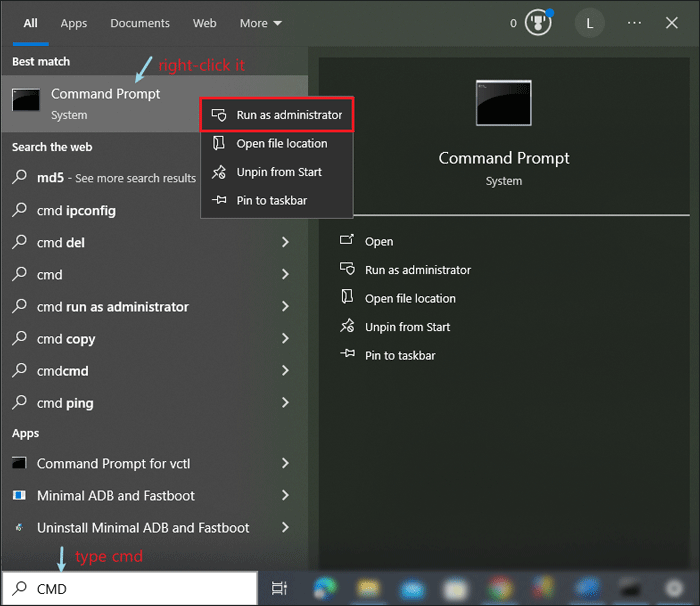Screen dimensions: 700x606
Task: Click Open in the right pane
Action: coord(379,242)
